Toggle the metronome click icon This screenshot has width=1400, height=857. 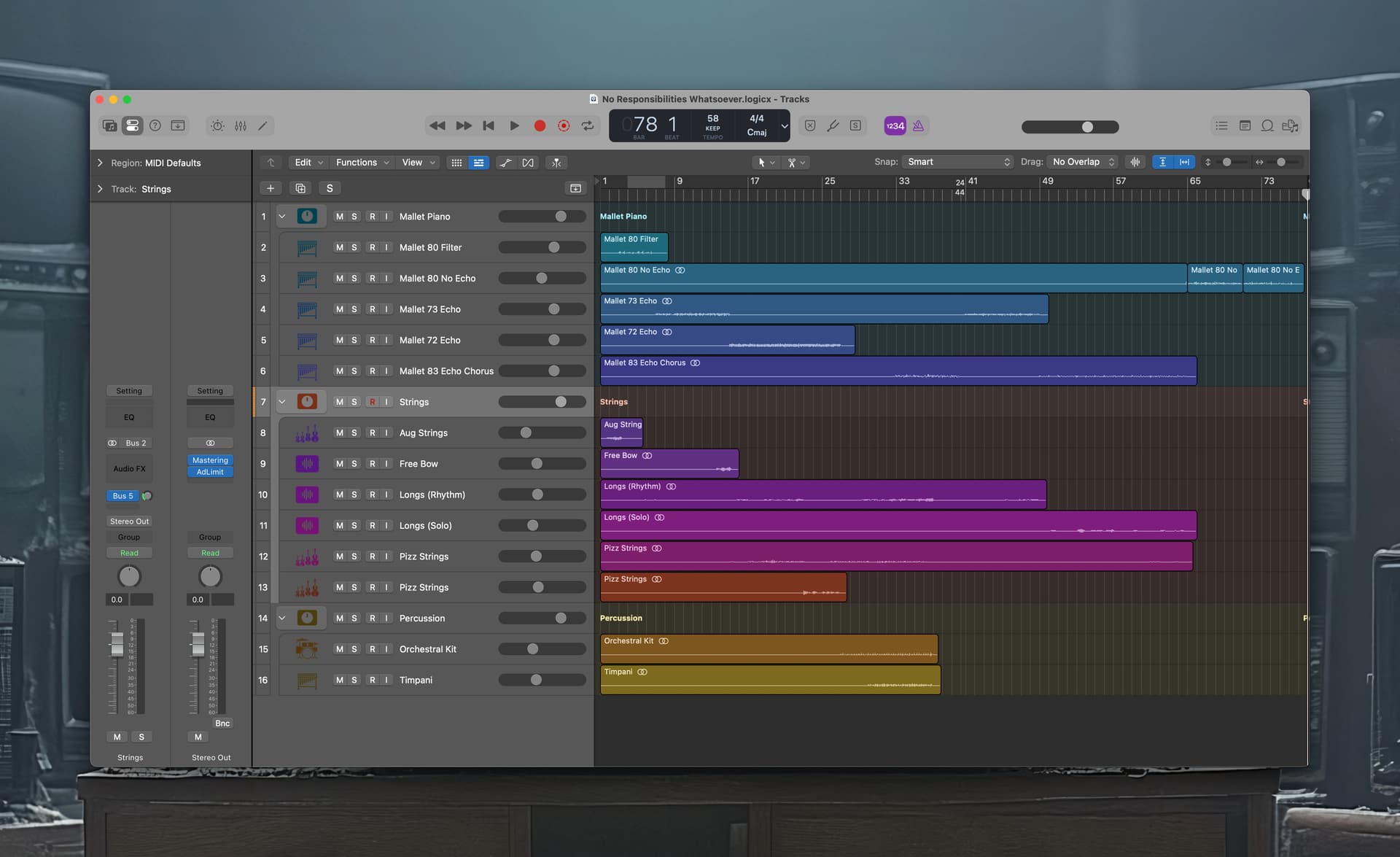[918, 126]
